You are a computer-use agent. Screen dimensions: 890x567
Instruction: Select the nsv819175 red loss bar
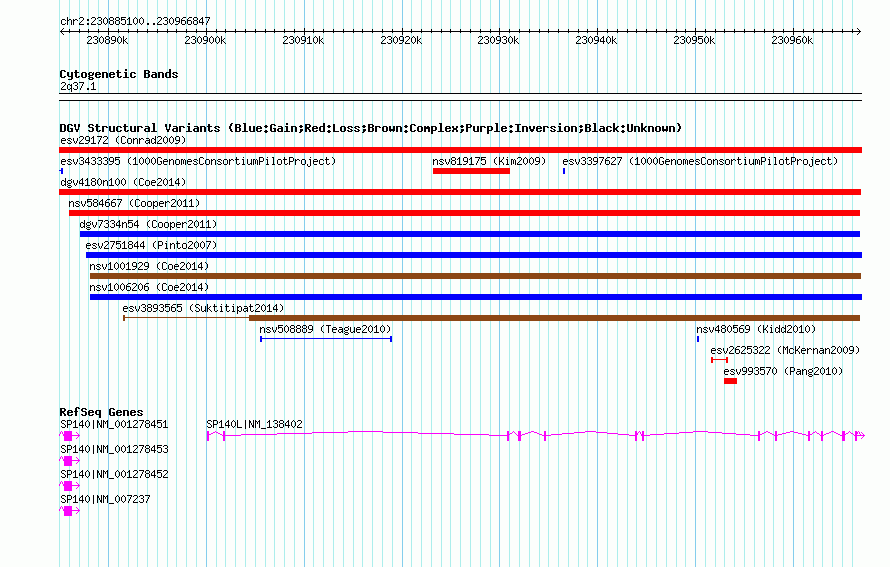471,171
